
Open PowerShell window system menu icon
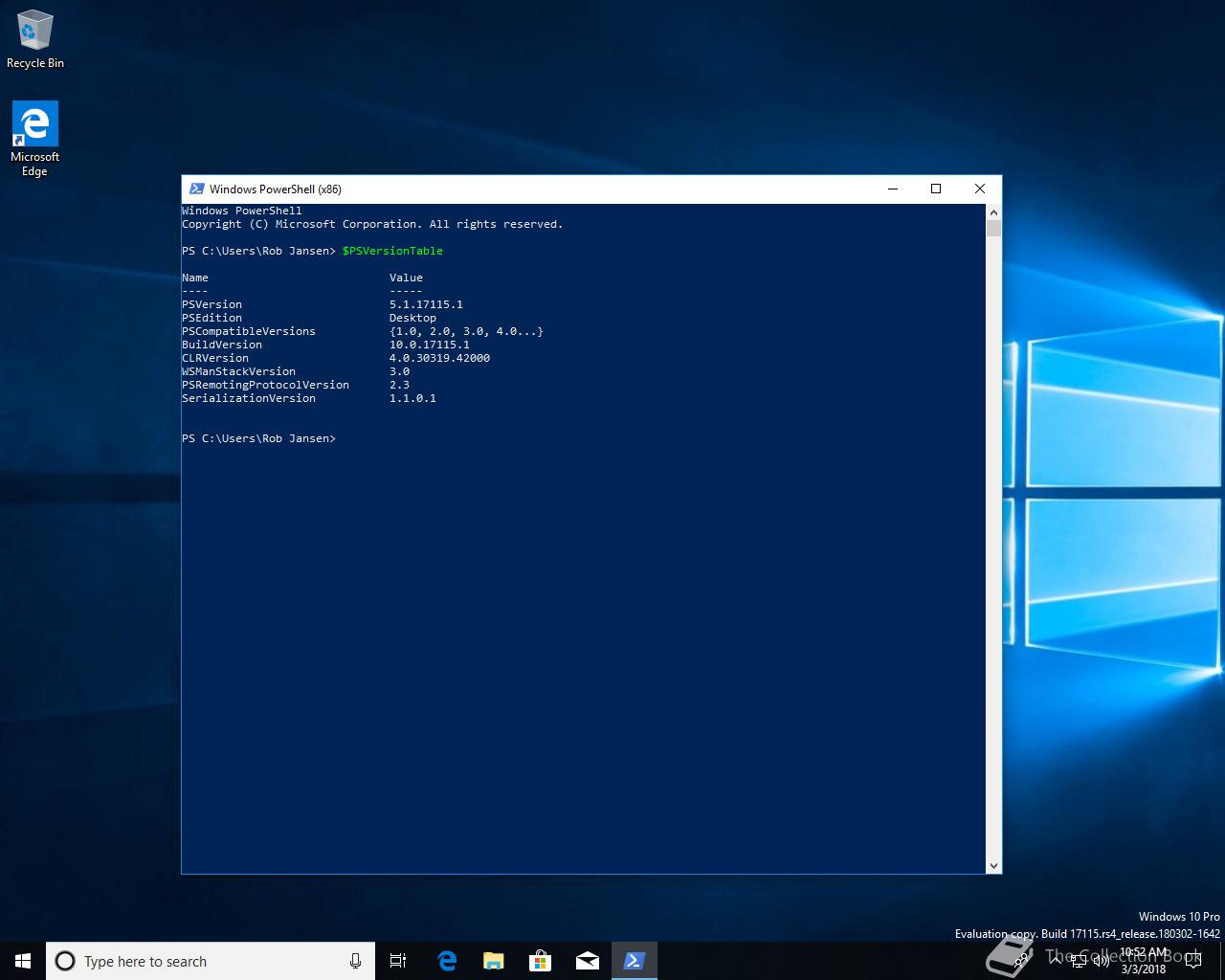pyautogui.click(x=196, y=189)
